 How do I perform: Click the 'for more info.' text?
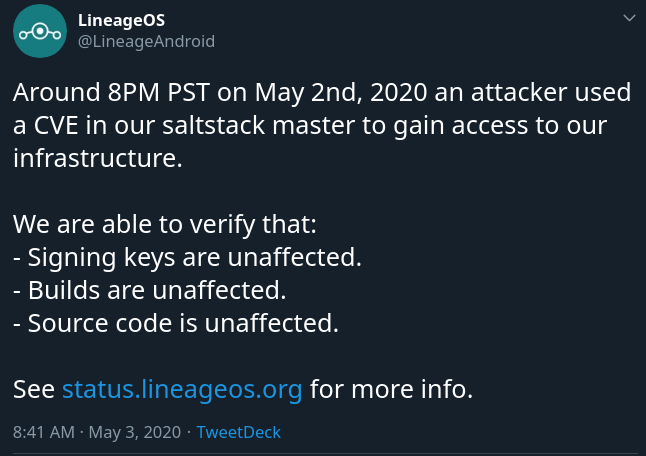tap(391, 389)
